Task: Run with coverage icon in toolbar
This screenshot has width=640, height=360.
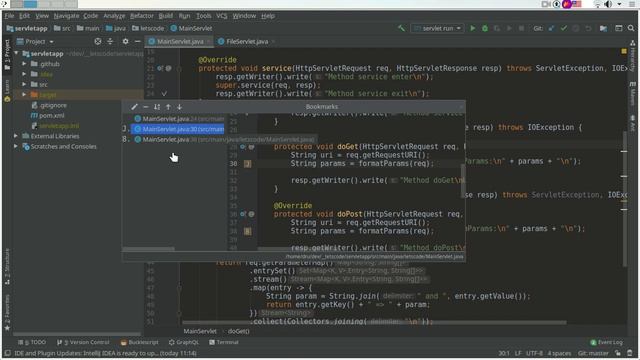Action: 497,28
